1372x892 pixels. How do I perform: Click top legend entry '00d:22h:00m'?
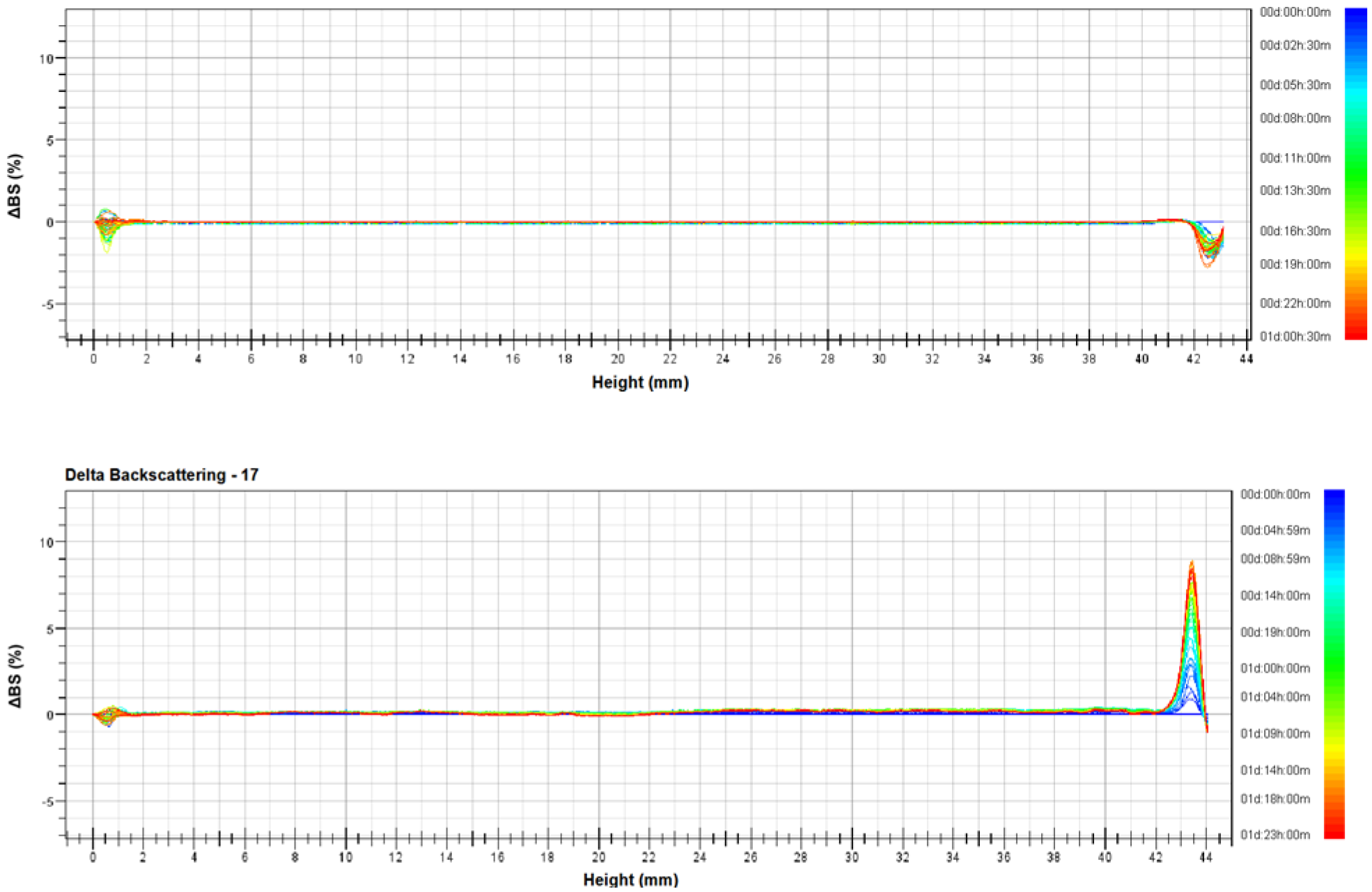tap(1295, 304)
